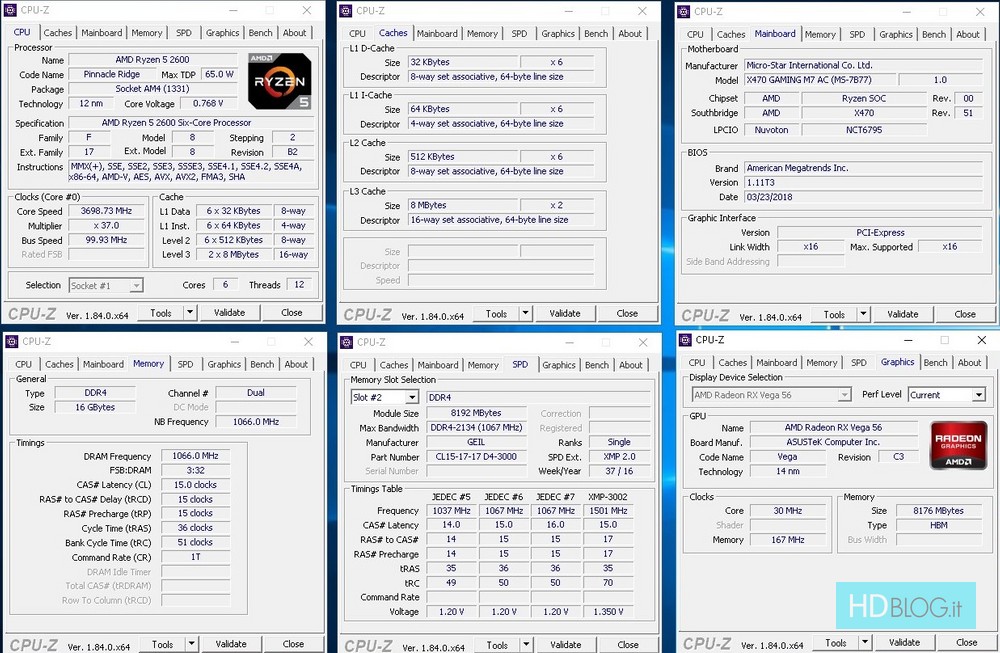Image resolution: width=1000 pixels, height=653 pixels.
Task: Click the CPU-Z title bar icon of the Memory window
Action: click(11, 341)
